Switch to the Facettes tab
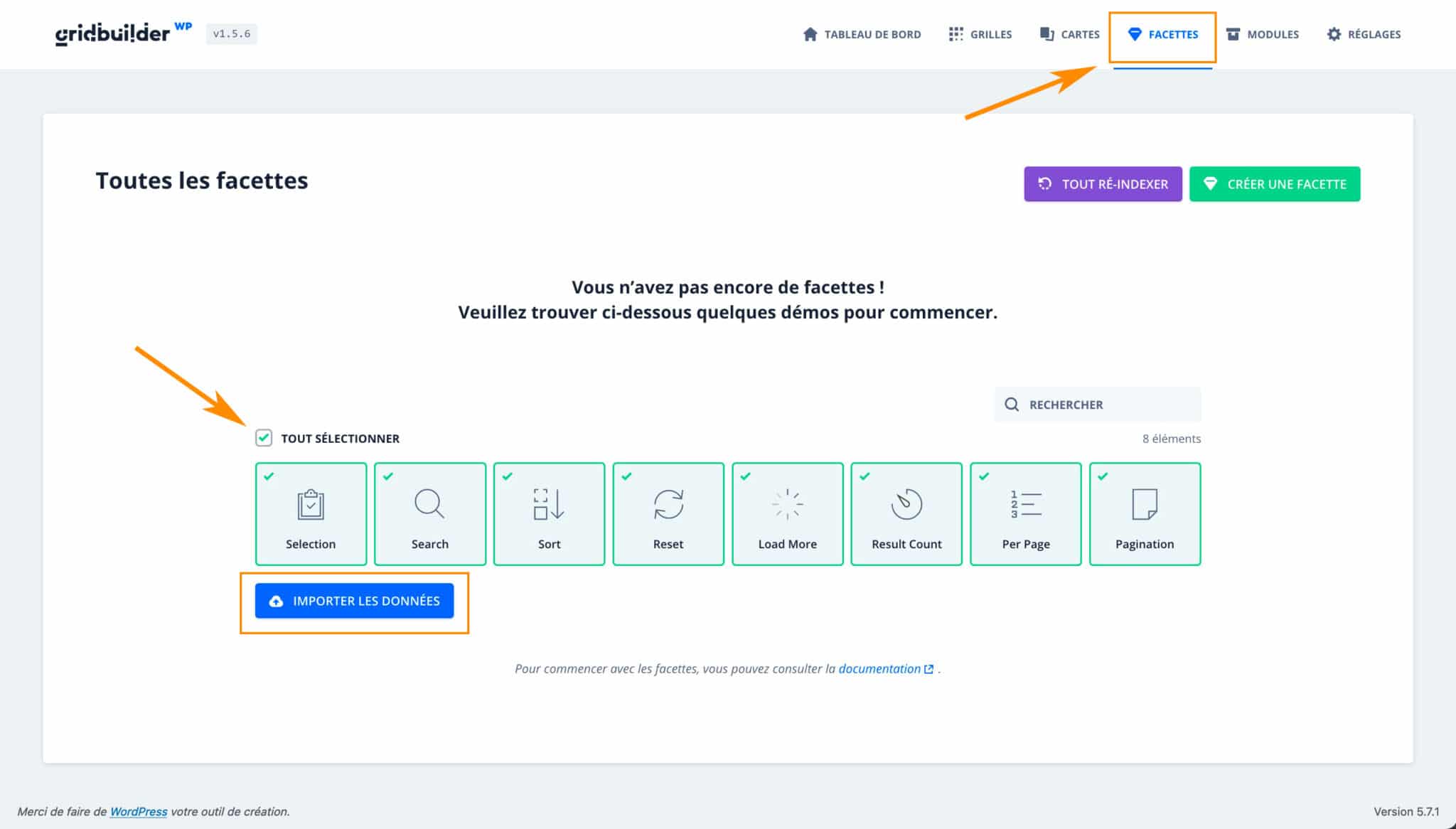The height and width of the screenshot is (829, 1456). click(1163, 33)
